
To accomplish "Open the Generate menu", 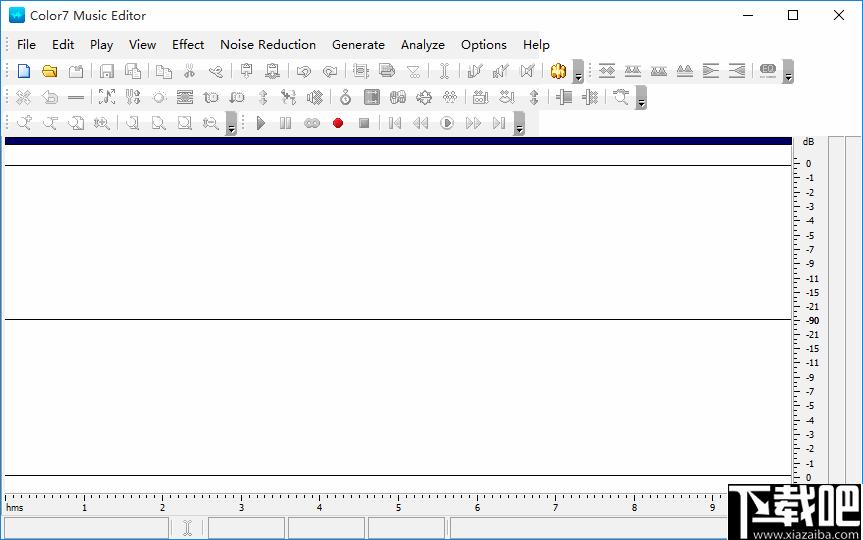I will (x=358, y=45).
